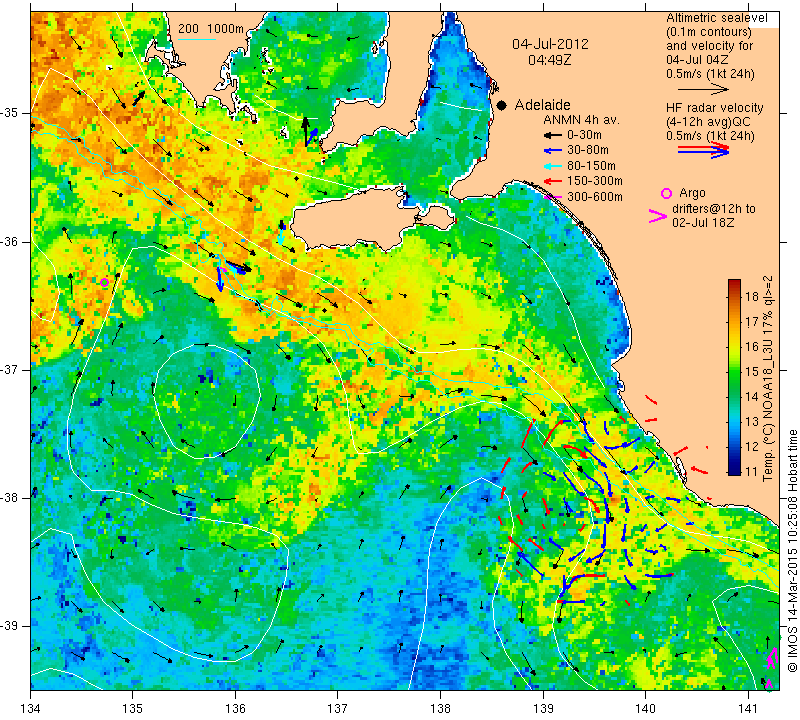Click the '18' colorbar tick value
Screen dimensions: 800x720
752,296
